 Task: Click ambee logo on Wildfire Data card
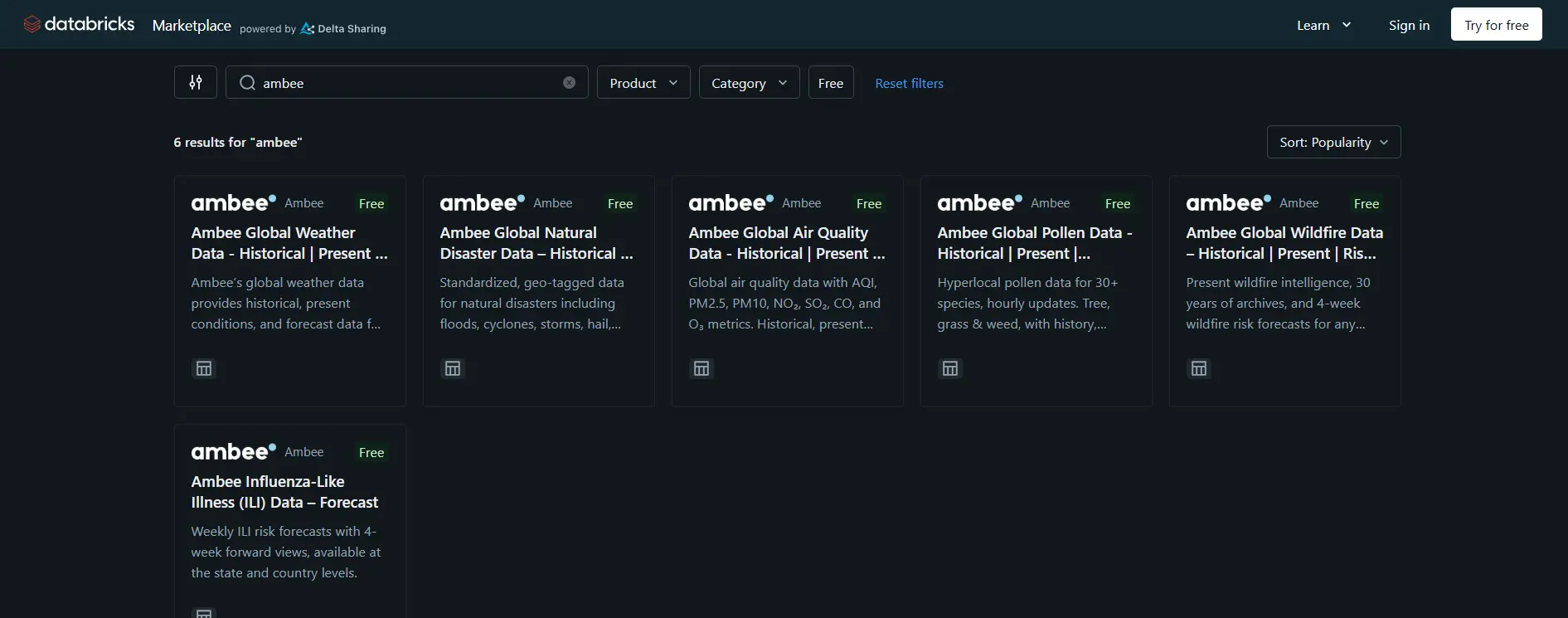pos(1229,202)
